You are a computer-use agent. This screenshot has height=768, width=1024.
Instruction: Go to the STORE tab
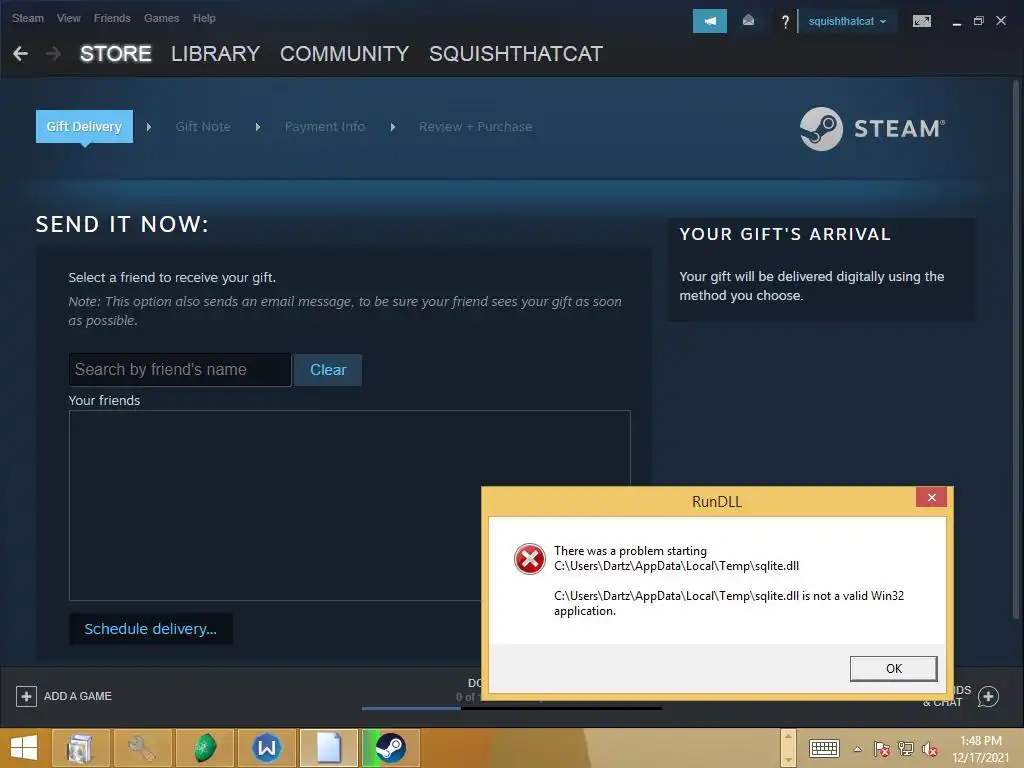(x=116, y=54)
